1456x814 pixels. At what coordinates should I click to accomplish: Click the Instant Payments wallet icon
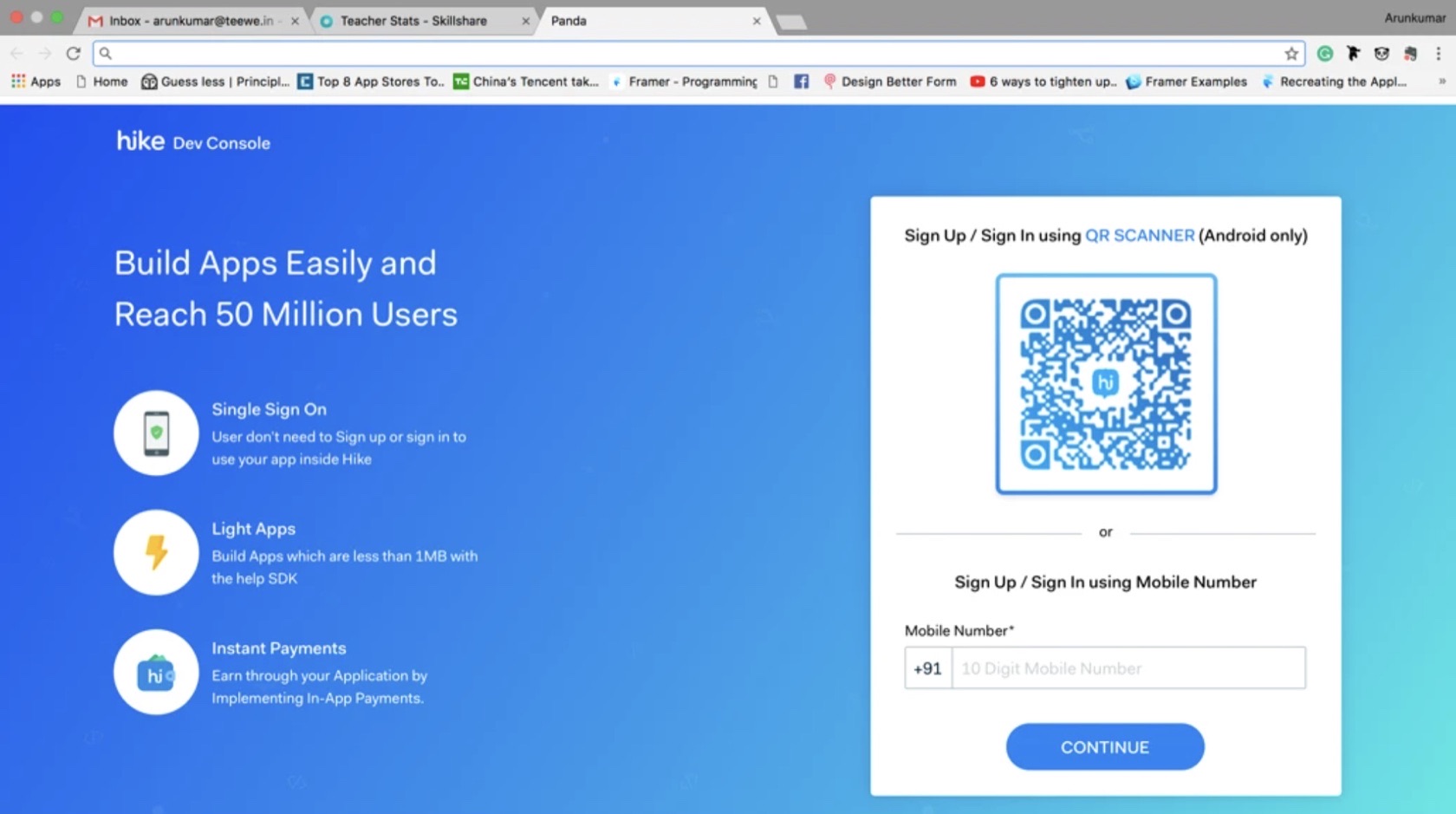[x=156, y=672]
